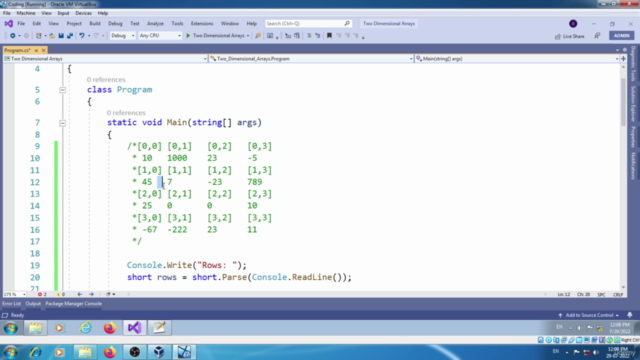Save the current file with Save icon
The height and width of the screenshot is (360, 640).
tap(61, 36)
